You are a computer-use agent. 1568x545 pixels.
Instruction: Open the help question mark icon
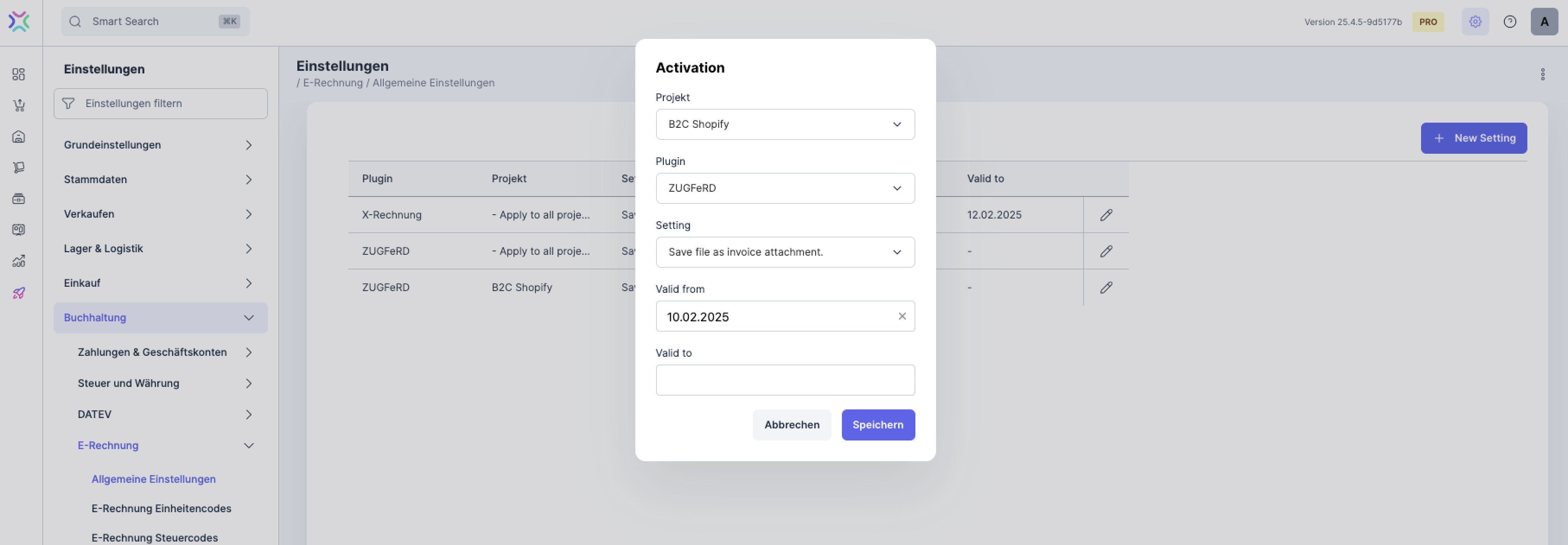coord(1510,22)
